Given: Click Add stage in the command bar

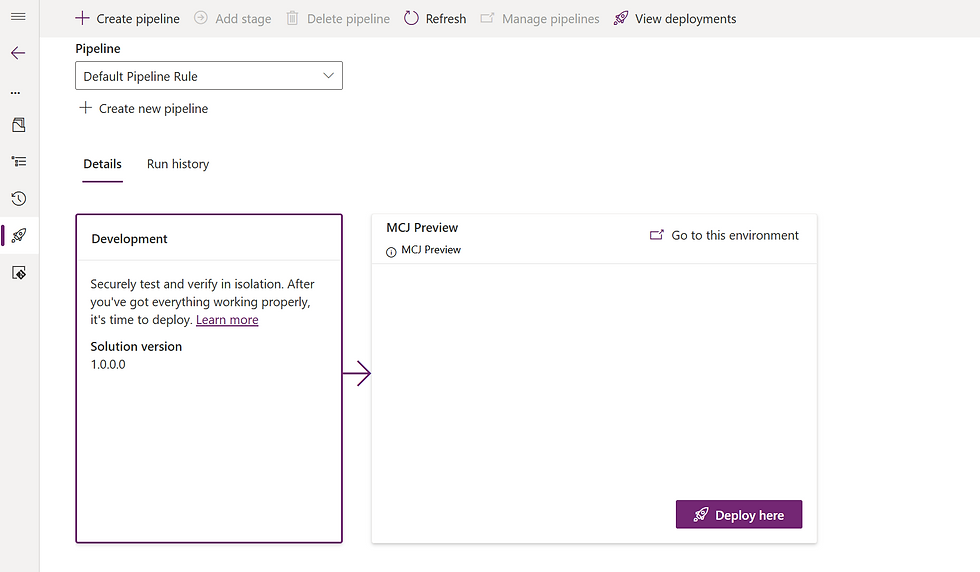Looking at the screenshot, I should tap(232, 19).
